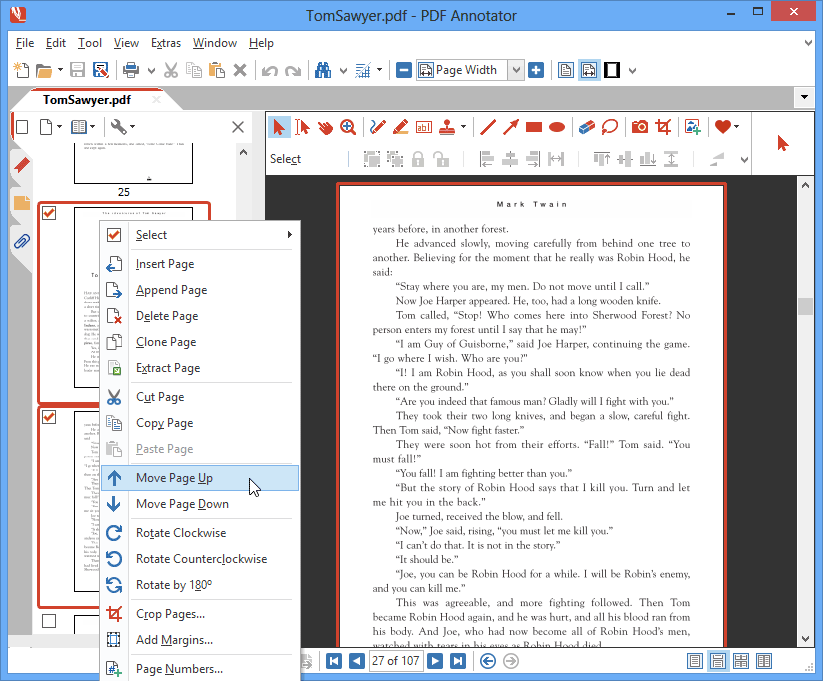The width and height of the screenshot is (823, 681).
Task: Expand the Open file dropdown arrow
Action: tap(60, 70)
